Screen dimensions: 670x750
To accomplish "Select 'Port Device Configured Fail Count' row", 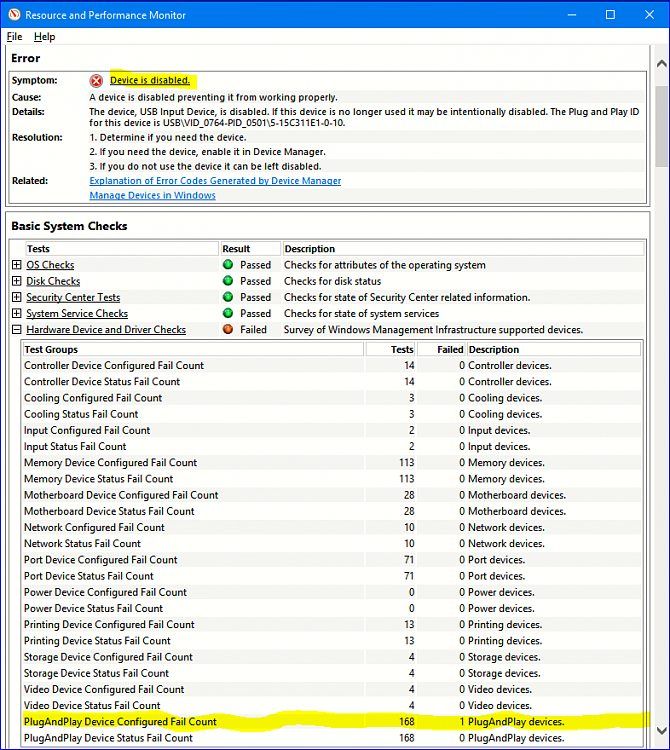I will (x=332, y=560).
